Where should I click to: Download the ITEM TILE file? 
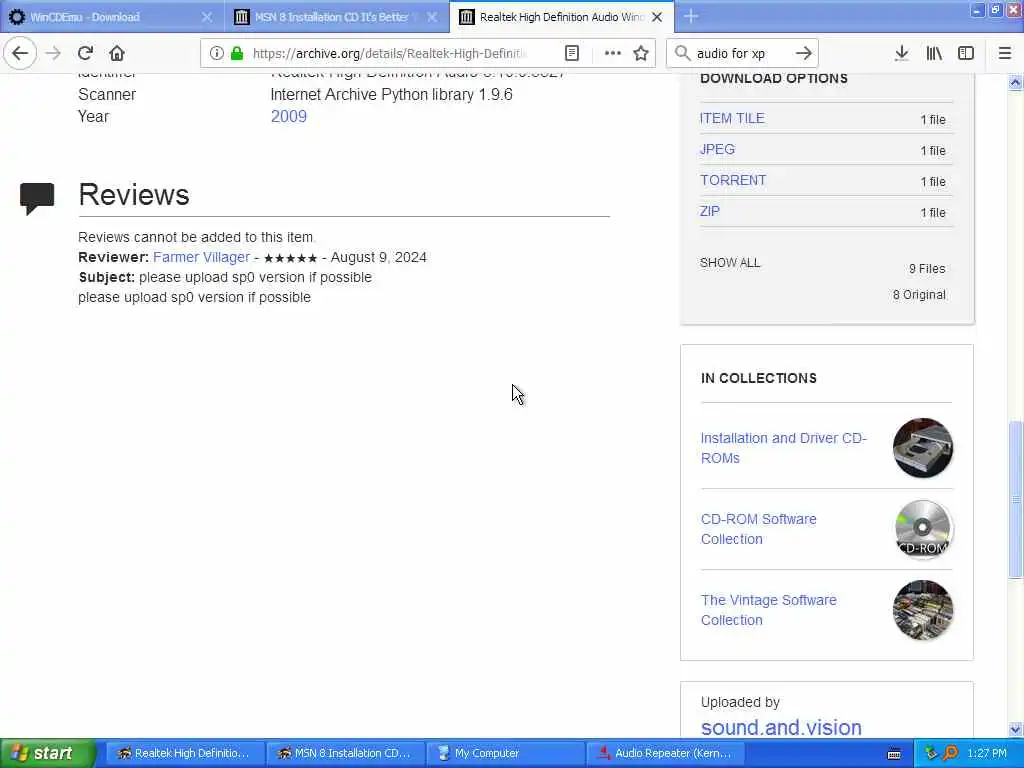[732, 118]
